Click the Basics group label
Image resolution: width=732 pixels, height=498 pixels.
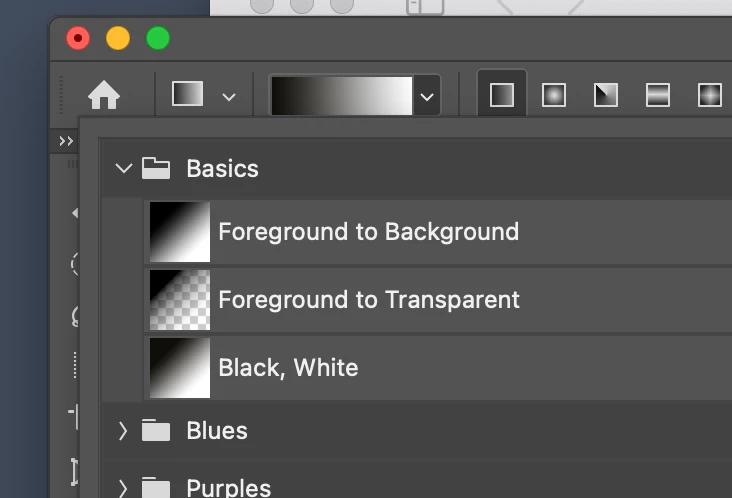(222, 168)
